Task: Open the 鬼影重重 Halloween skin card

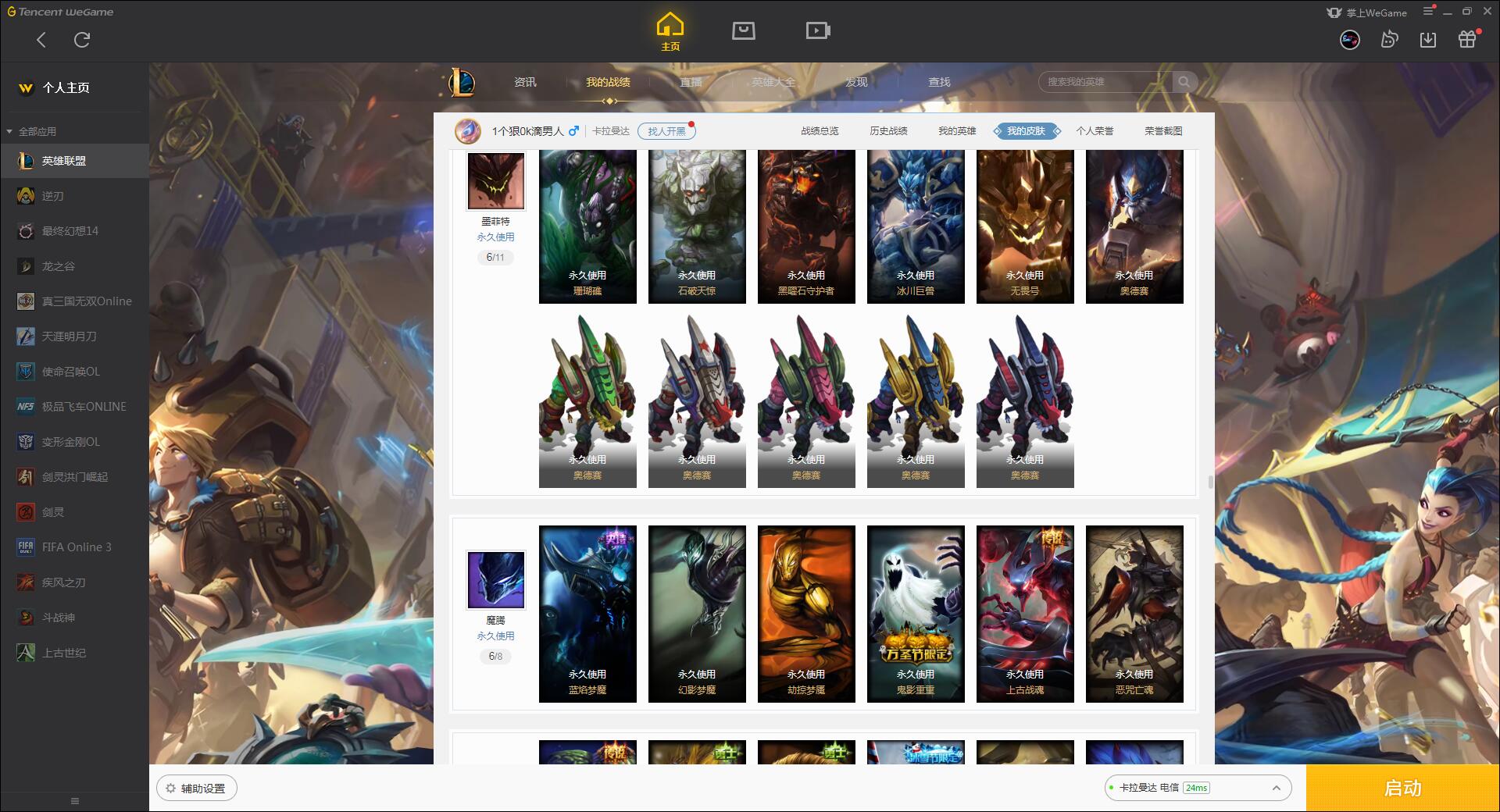Action: (x=916, y=614)
